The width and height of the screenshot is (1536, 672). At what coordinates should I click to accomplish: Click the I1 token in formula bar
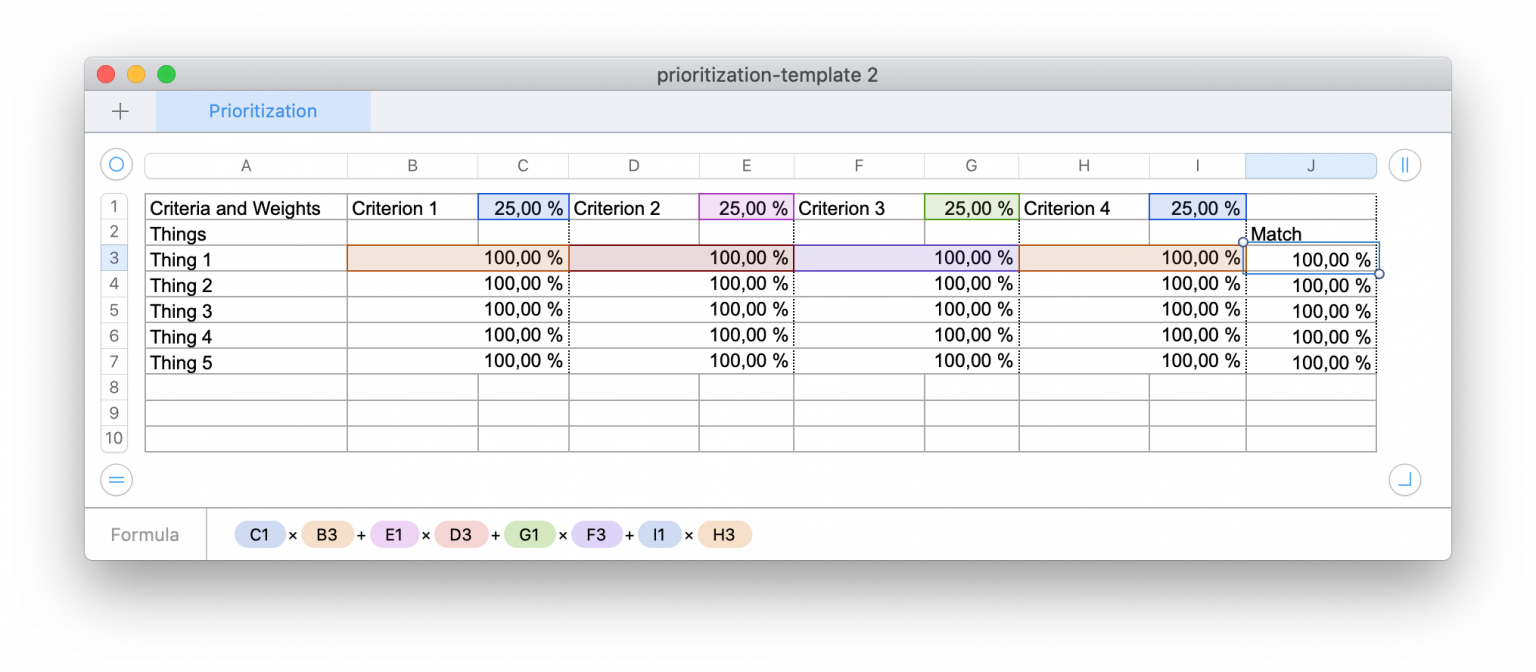click(x=659, y=535)
